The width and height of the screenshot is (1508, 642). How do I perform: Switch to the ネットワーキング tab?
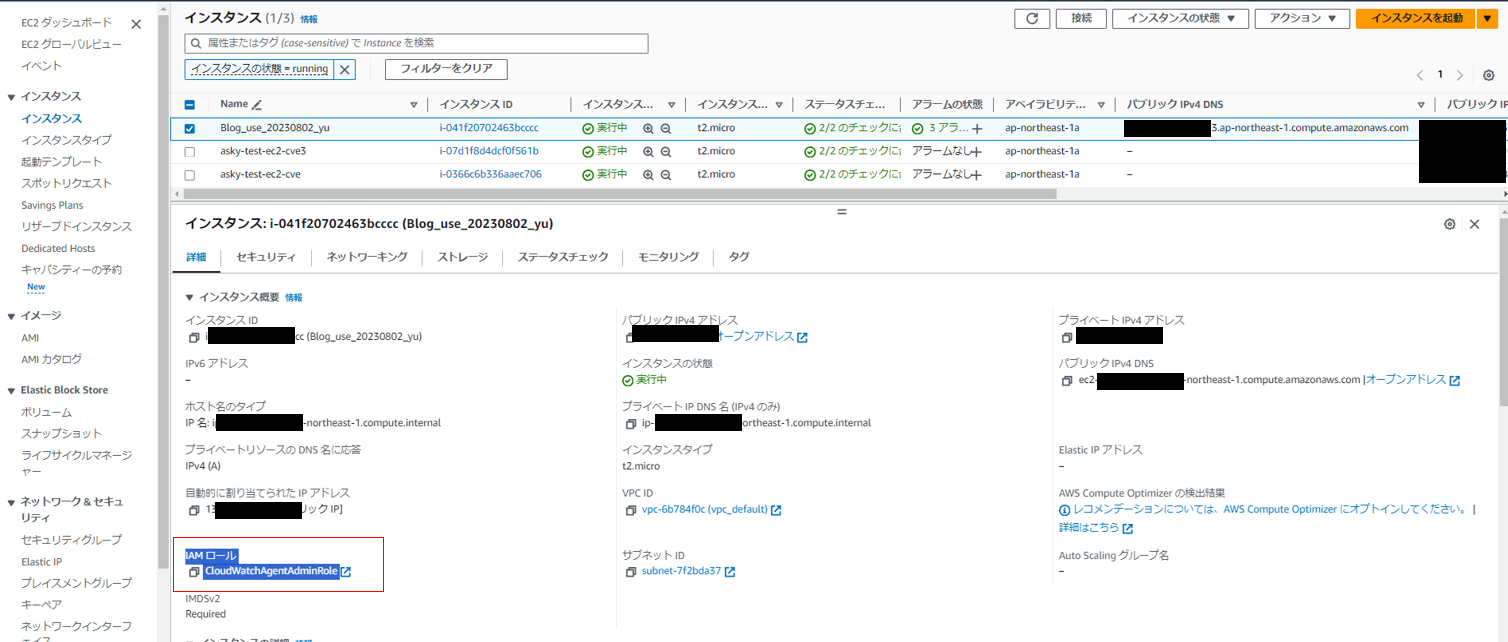pyautogui.click(x=367, y=257)
